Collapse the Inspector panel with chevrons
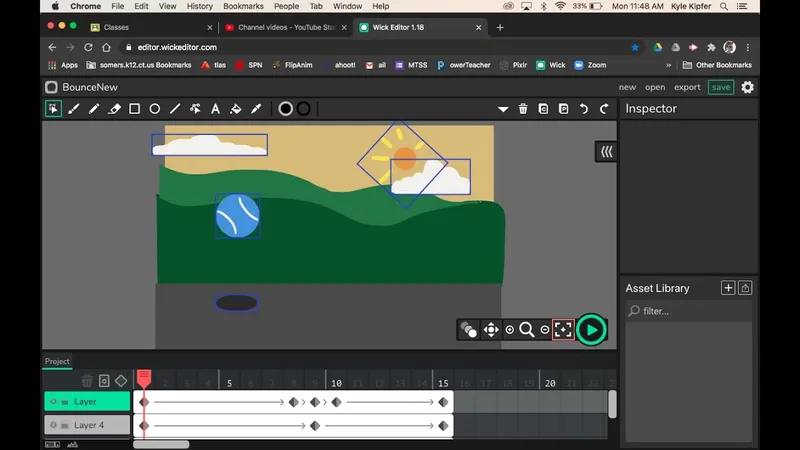Screen dimensions: 800x450 [606, 151]
